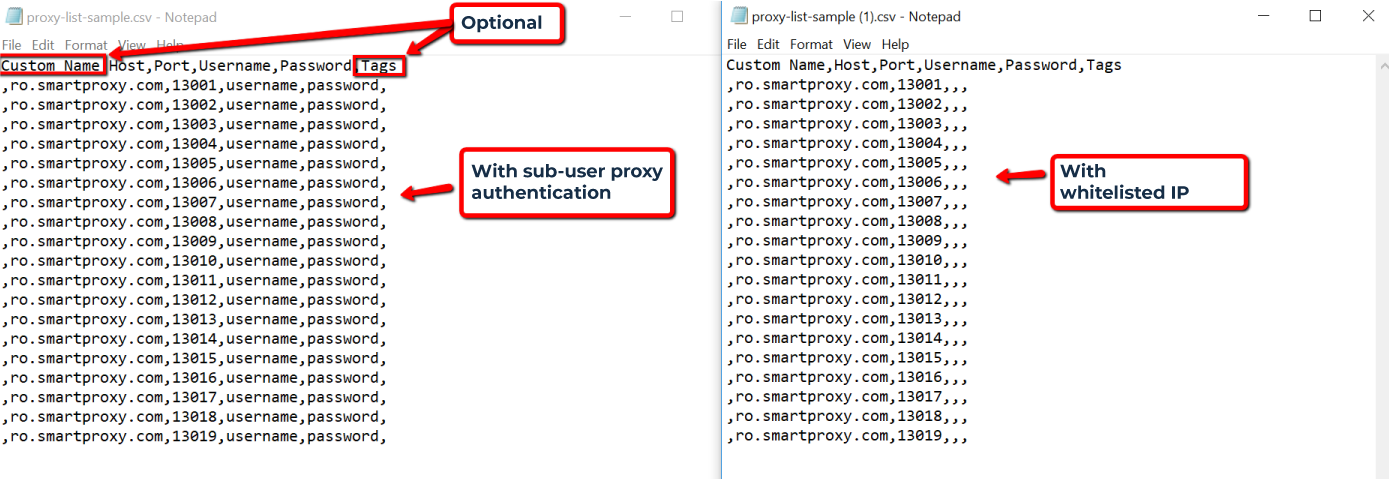The width and height of the screenshot is (1389, 479).
Task: Open View menu in right Notepad window
Action: click(x=857, y=44)
